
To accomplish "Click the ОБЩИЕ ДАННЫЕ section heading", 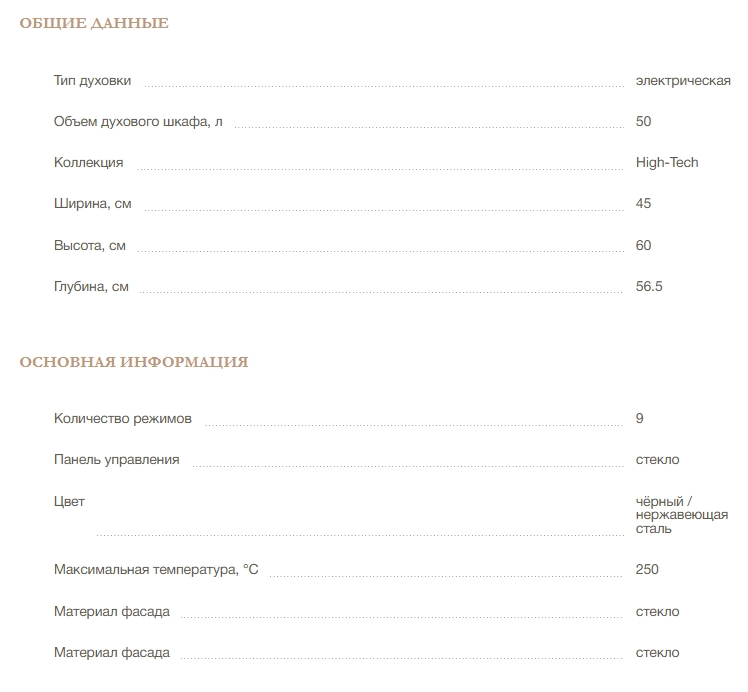I will (x=94, y=23).
